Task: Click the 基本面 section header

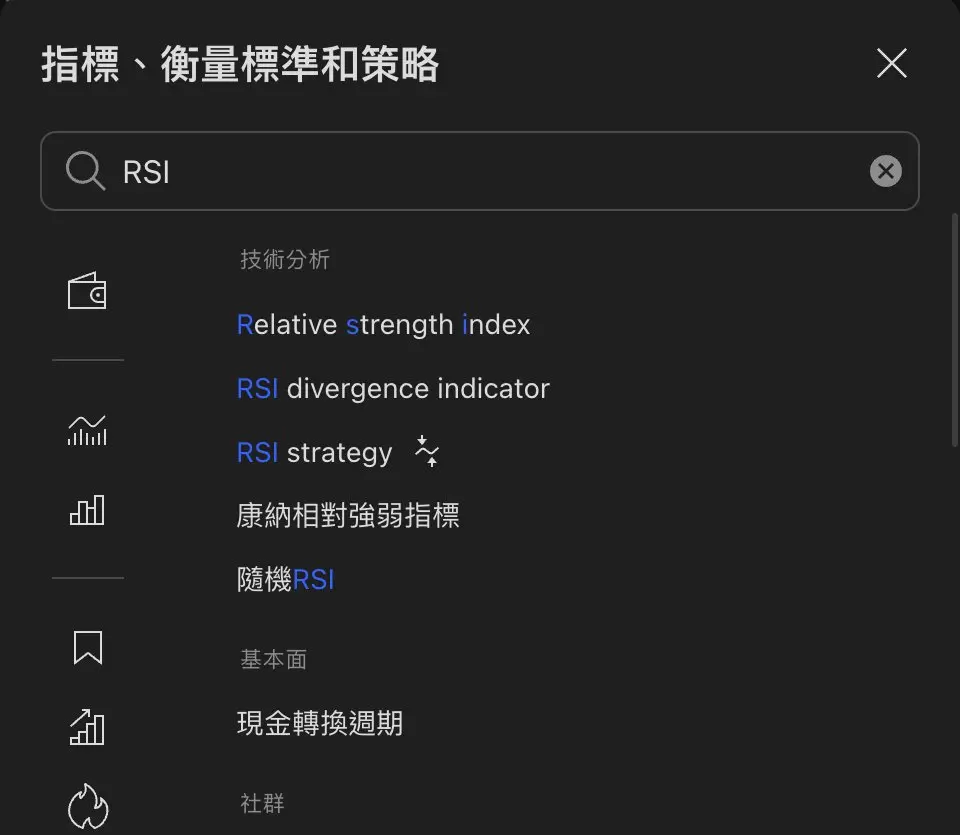Action: pos(273,659)
